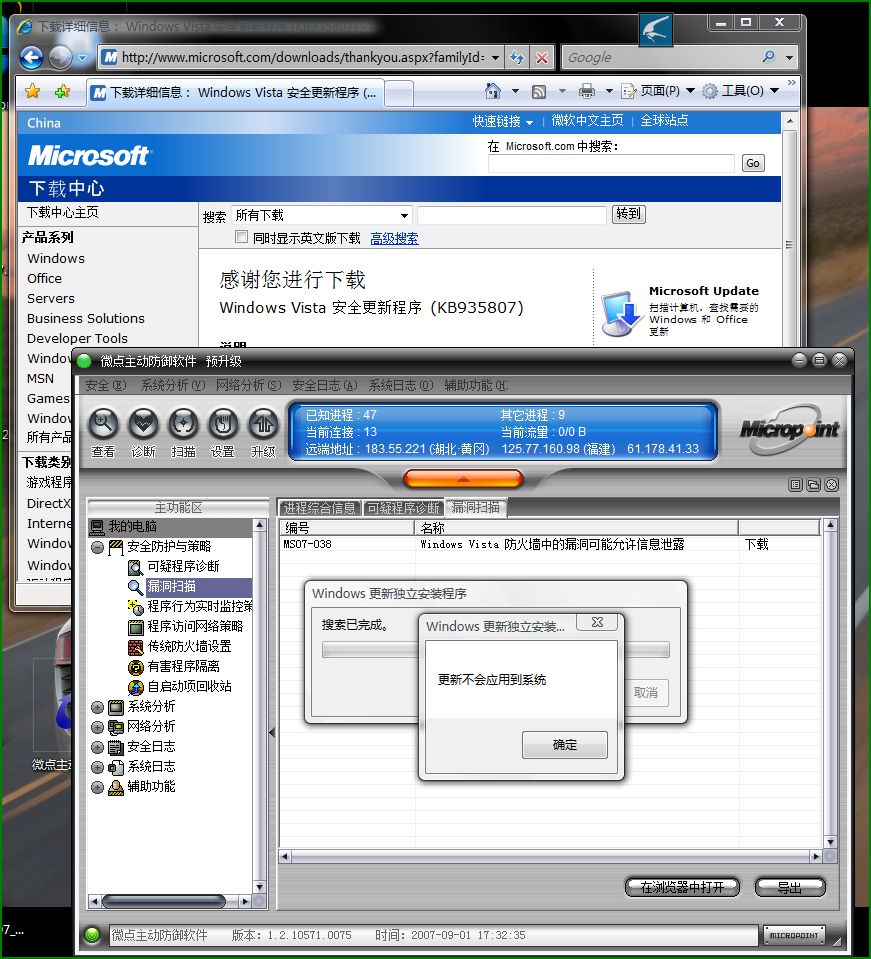Screen dimensions: 871x959
Task: Click the 转到 search button on Microsoft page
Action: pos(629,214)
